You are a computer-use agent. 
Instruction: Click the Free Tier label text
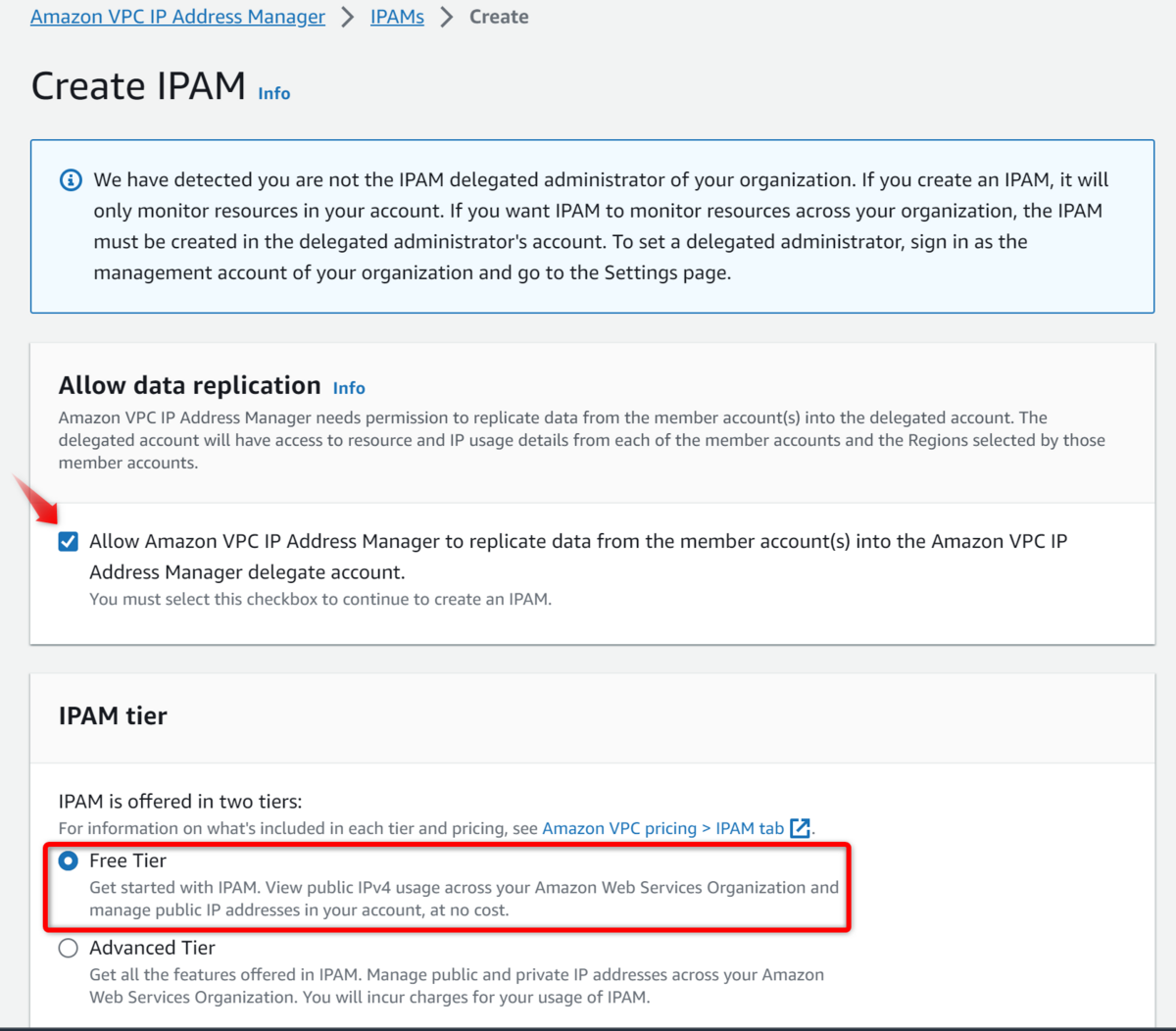click(127, 860)
